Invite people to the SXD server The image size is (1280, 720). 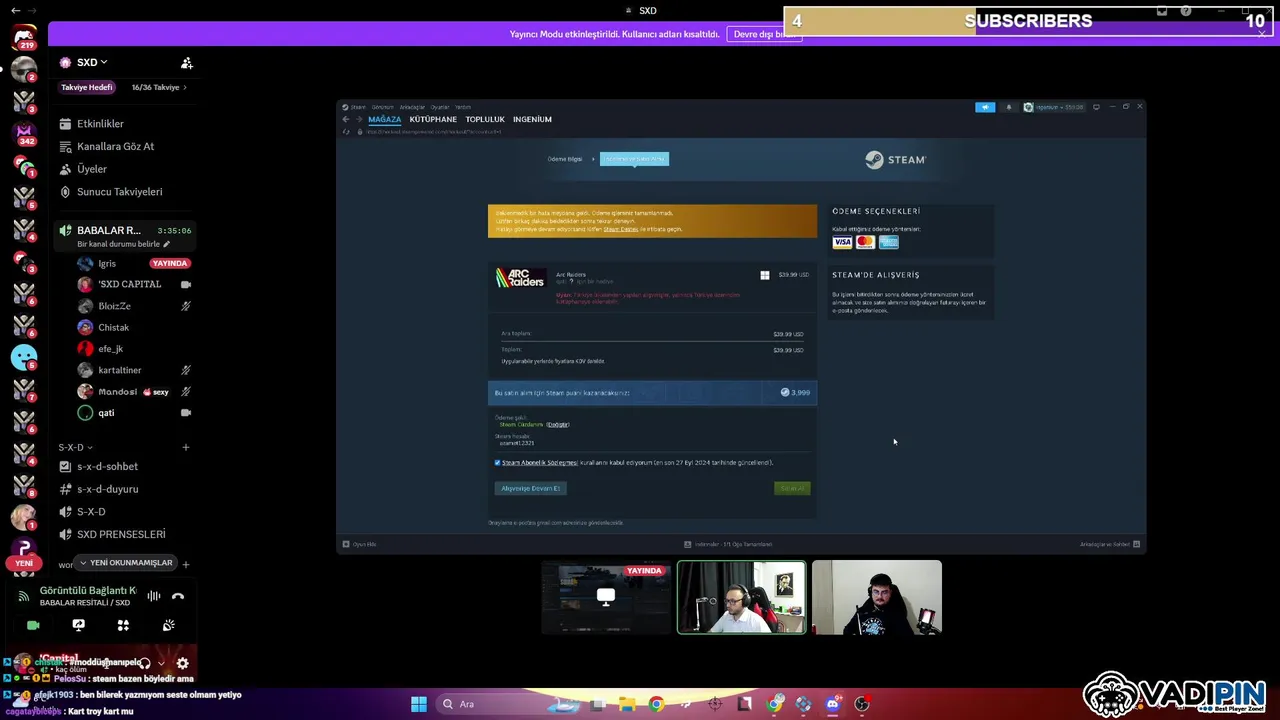pyautogui.click(x=186, y=63)
